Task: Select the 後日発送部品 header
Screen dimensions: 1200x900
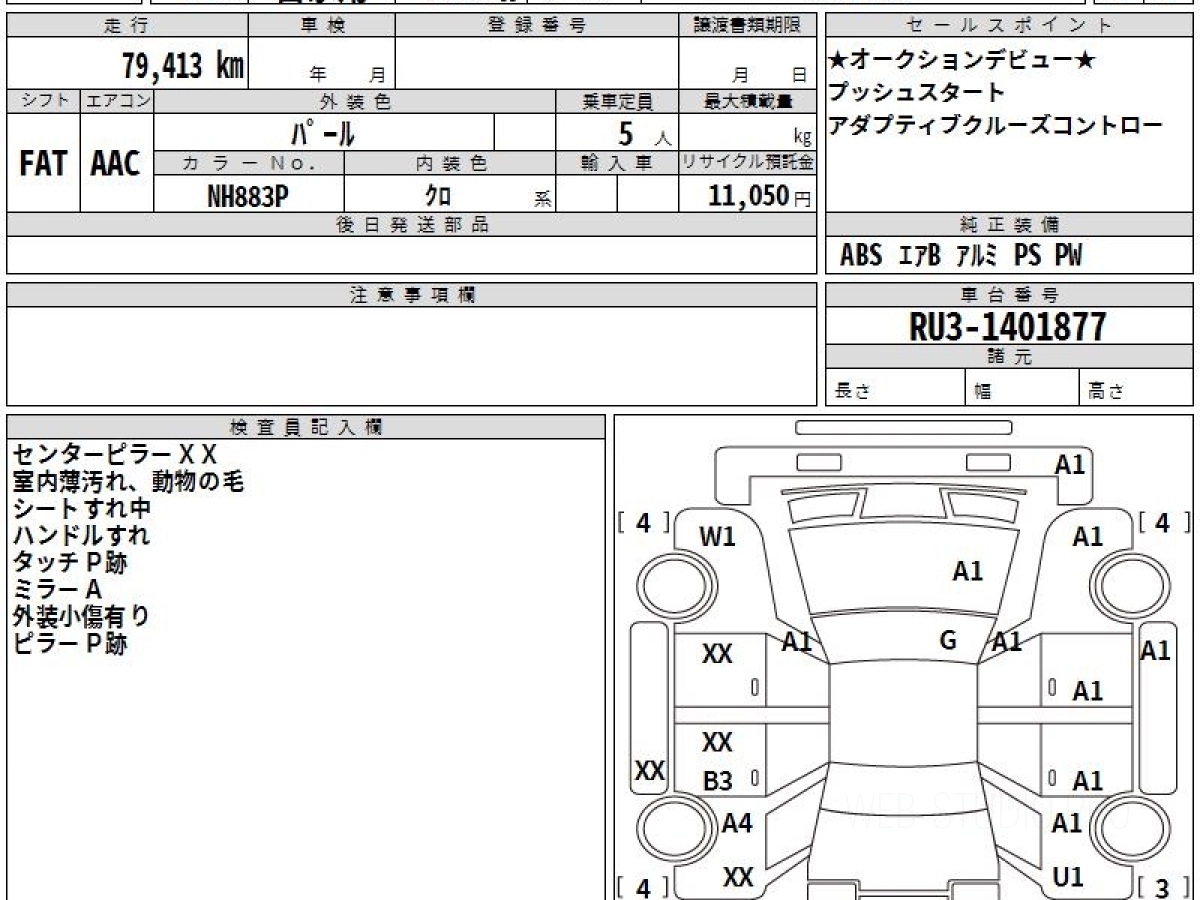Action: [411, 225]
